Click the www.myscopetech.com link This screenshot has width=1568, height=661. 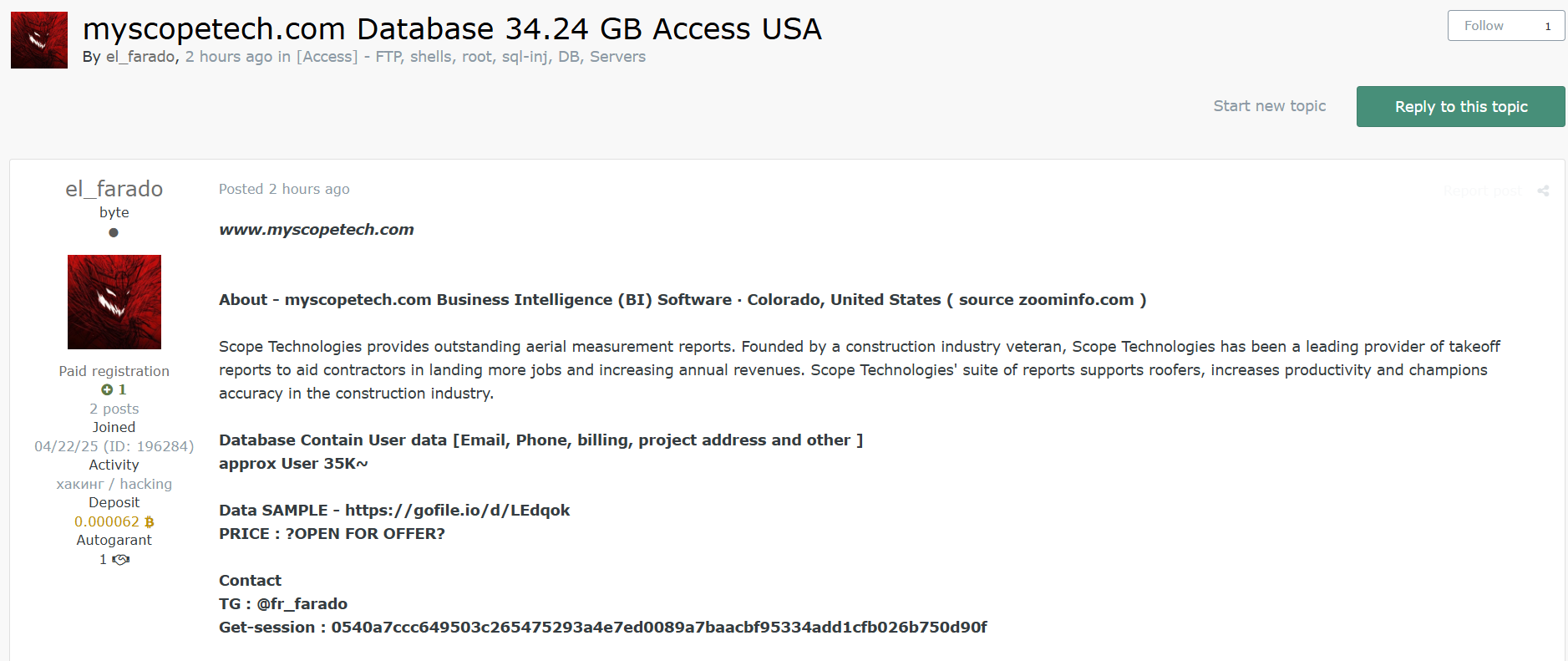pos(317,230)
